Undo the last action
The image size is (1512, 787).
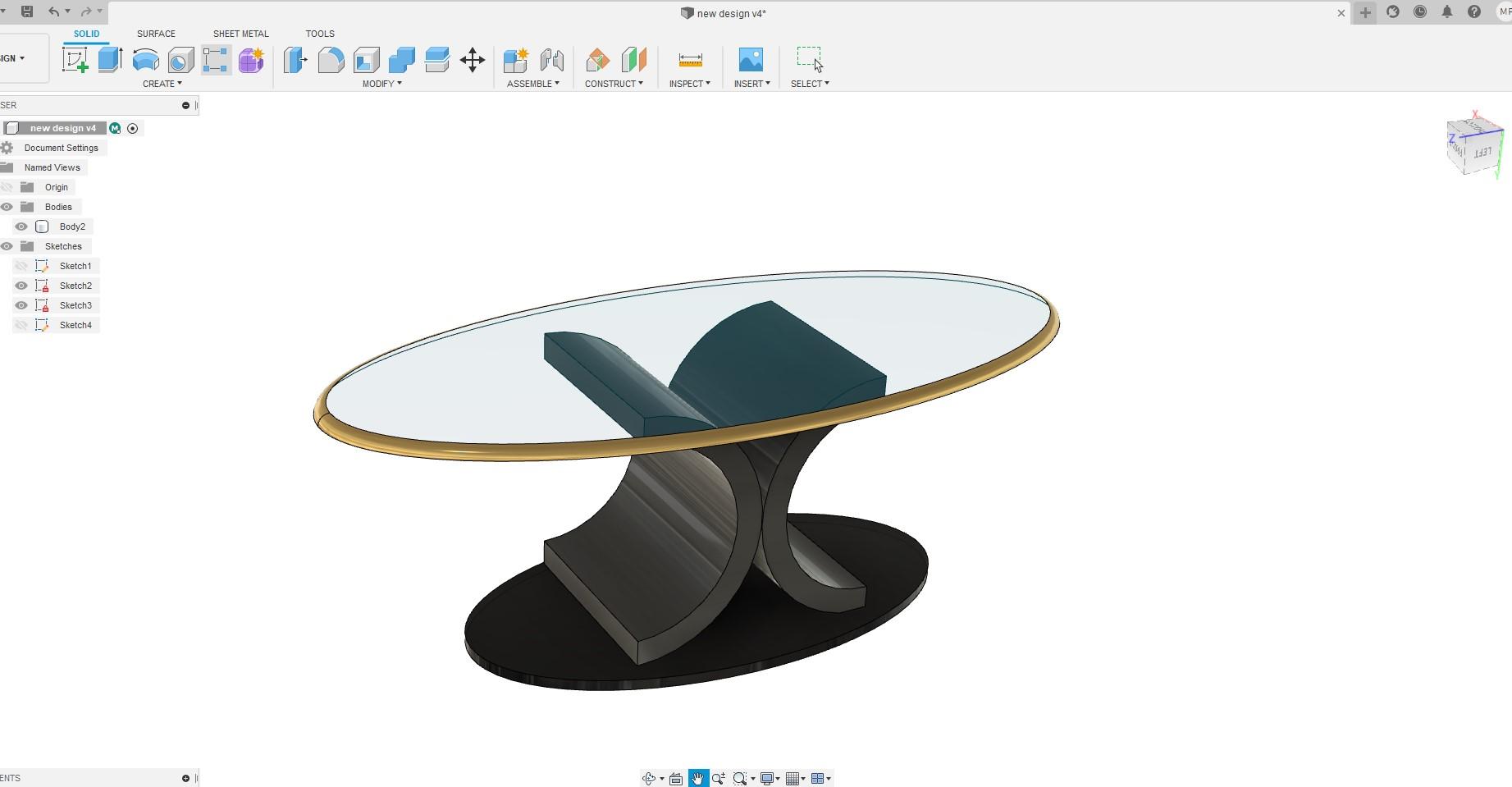[53, 11]
